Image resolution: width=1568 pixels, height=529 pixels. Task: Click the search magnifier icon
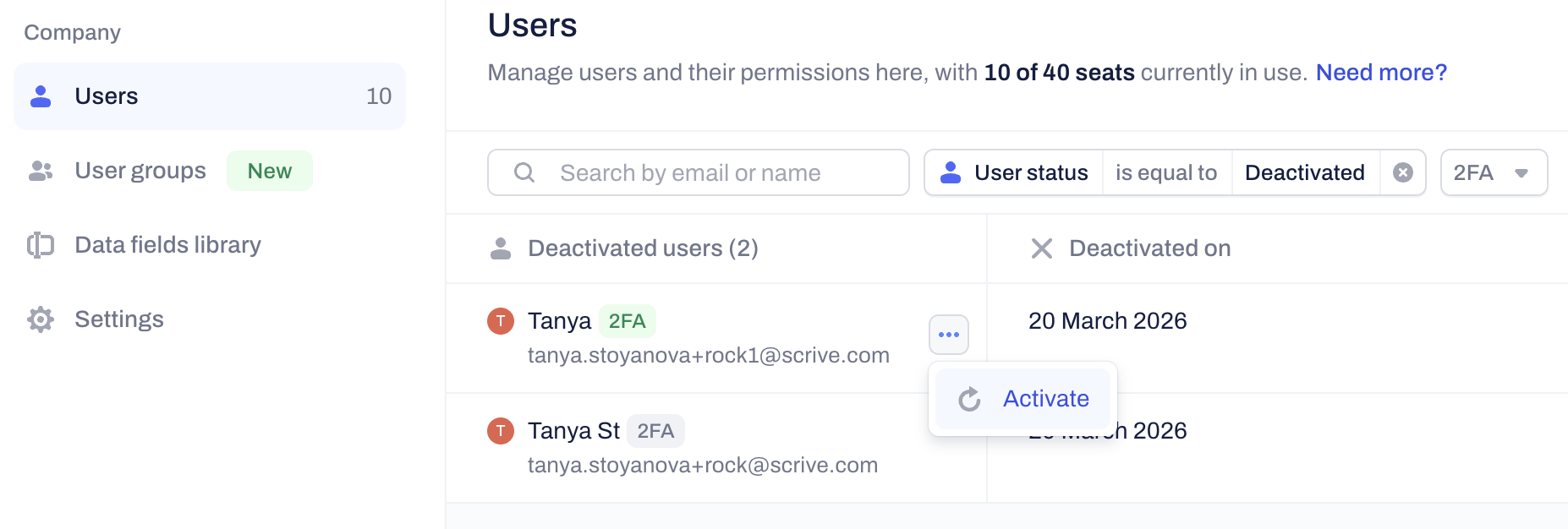[524, 172]
